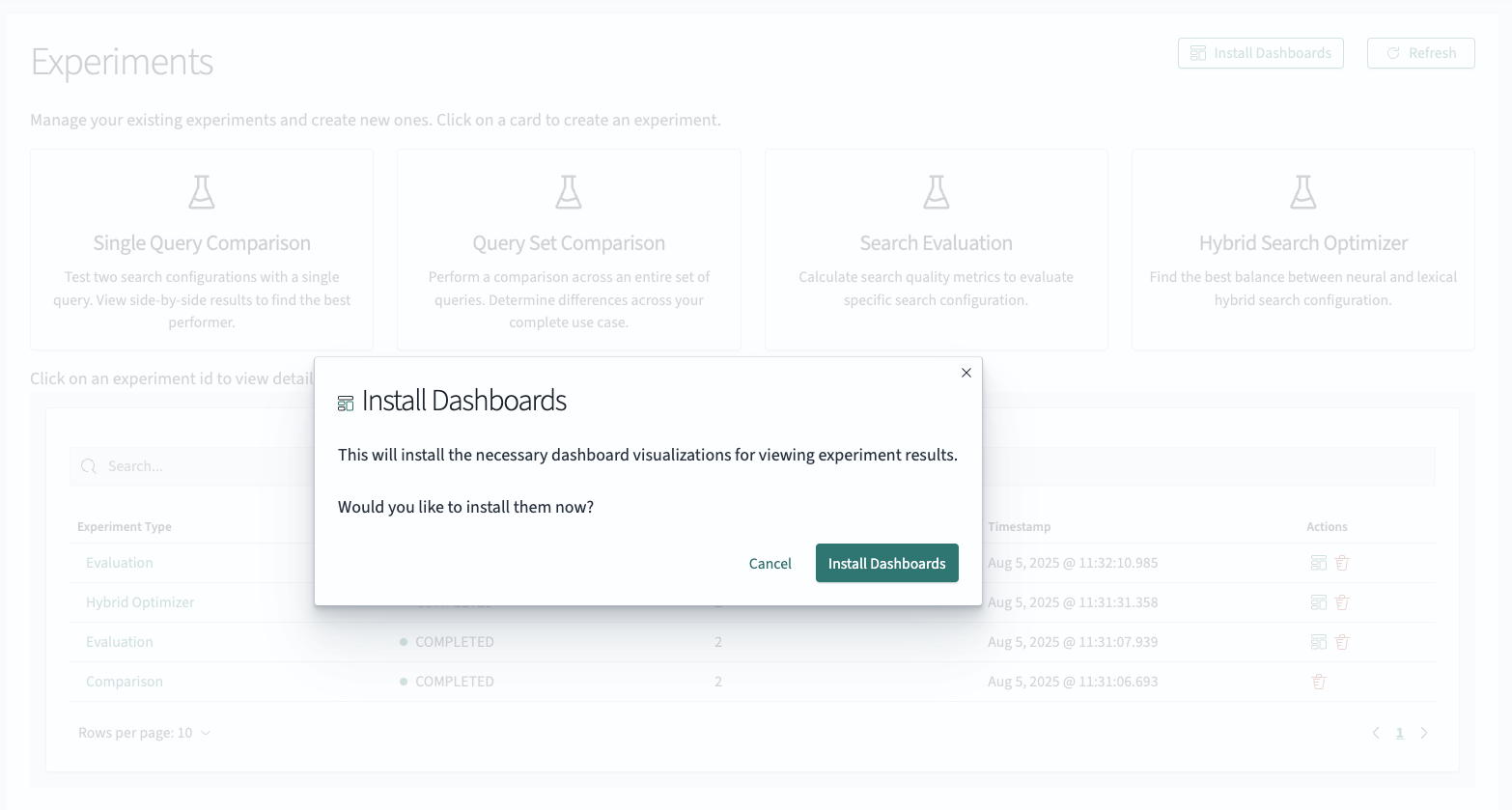Click the flask icon on Single Query Comparison card

[201, 191]
